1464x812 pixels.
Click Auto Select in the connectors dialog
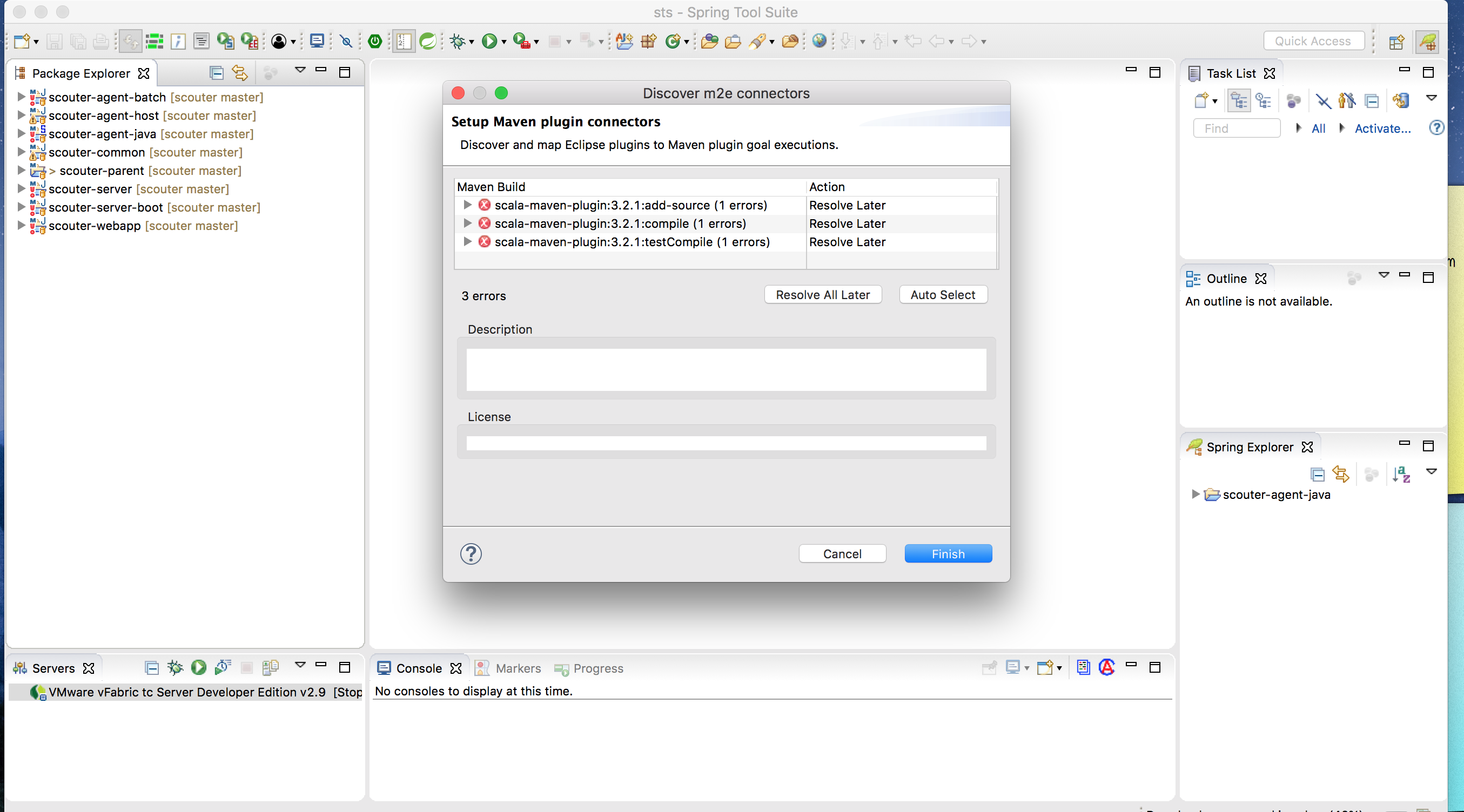pyautogui.click(x=942, y=294)
